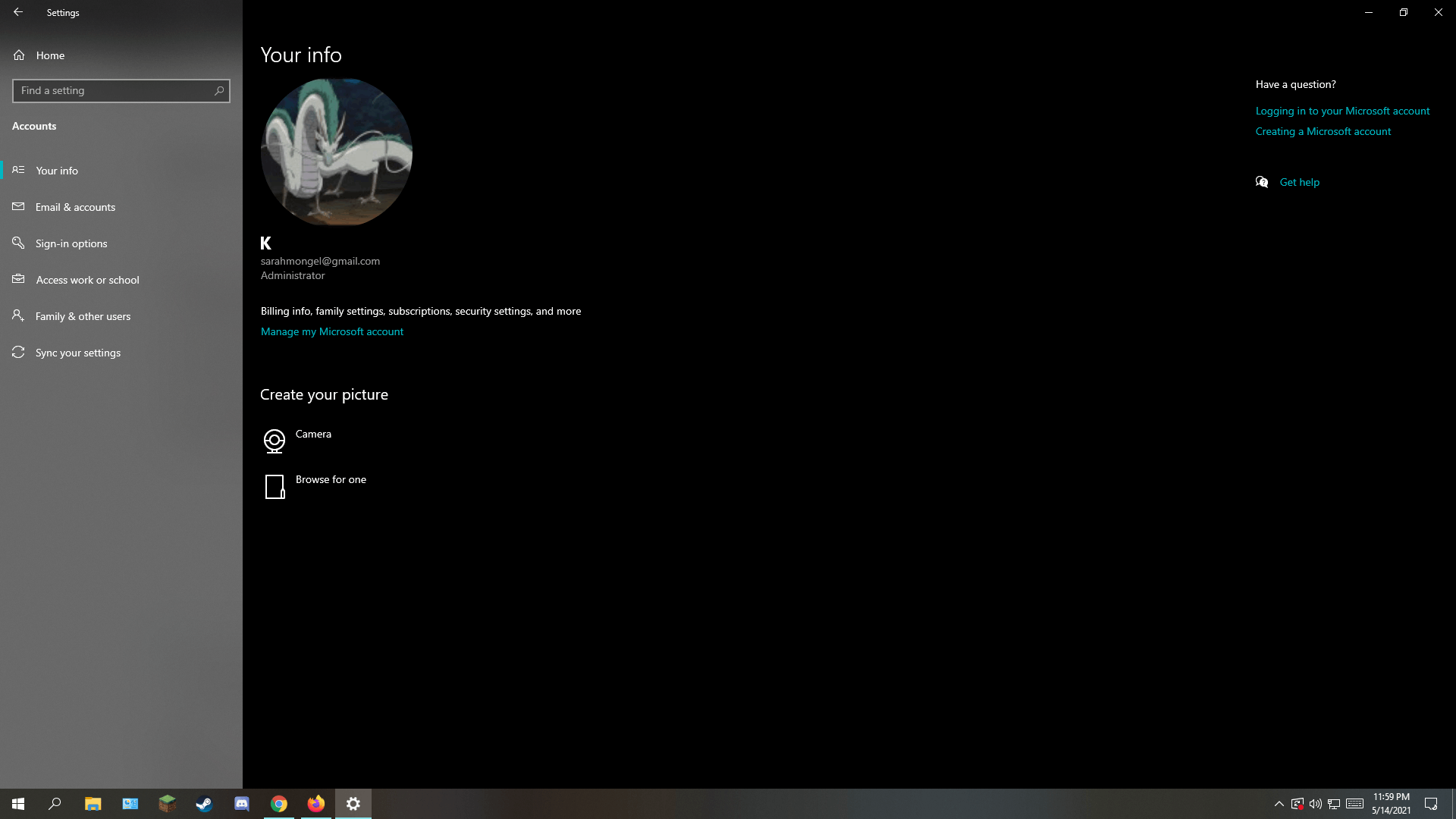
Task: Click Manage my Microsoft account link
Action: 331,331
